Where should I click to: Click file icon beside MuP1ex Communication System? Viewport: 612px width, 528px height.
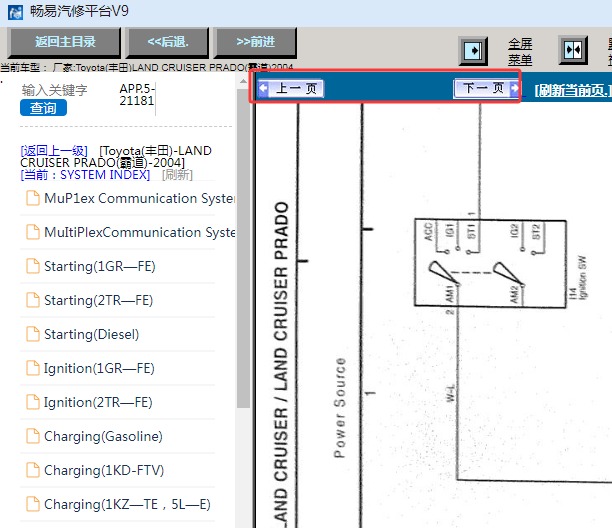pos(33,198)
